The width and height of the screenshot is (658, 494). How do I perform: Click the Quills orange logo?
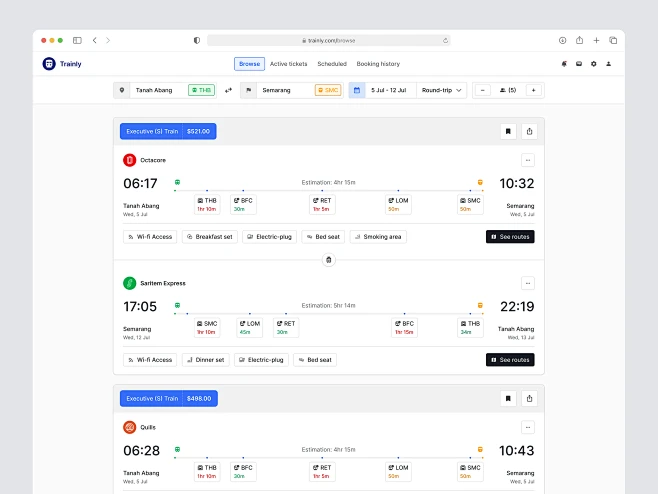tap(130, 427)
